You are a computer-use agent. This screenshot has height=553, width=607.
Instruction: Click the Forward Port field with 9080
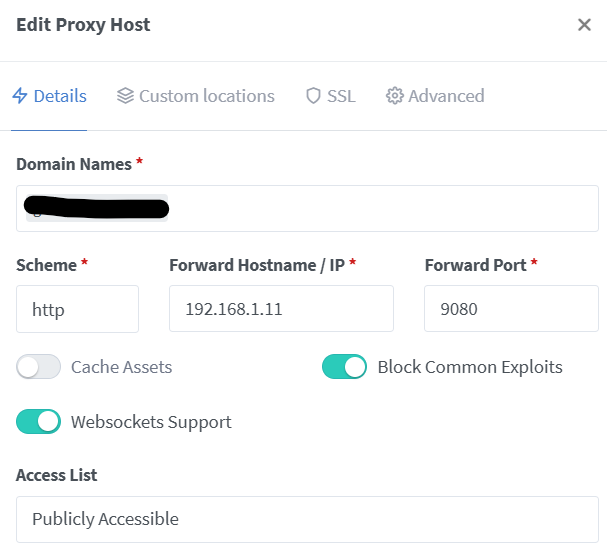pyautogui.click(x=511, y=309)
